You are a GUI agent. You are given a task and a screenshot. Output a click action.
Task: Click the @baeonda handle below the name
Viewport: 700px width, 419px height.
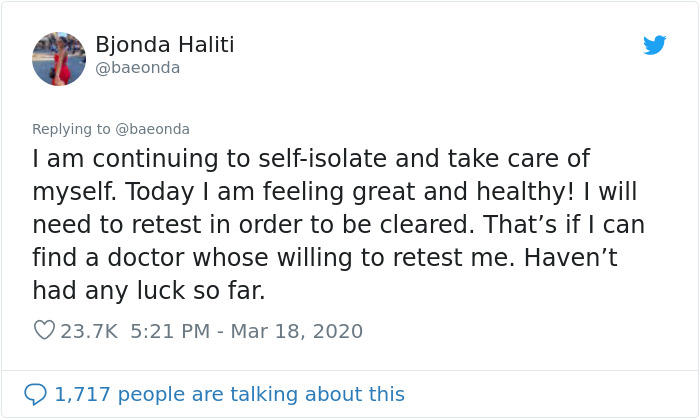(138, 68)
